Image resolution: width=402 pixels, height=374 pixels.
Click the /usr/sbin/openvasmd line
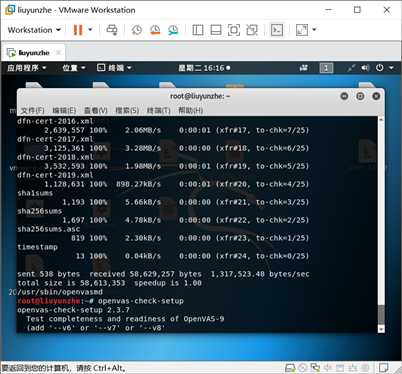click(60, 292)
